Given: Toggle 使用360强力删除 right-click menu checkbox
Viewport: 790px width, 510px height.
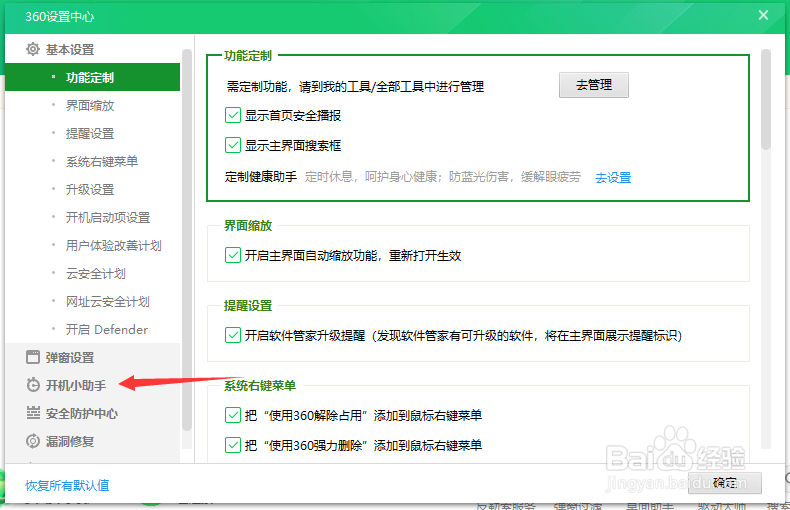Looking at the screenshot, I should (233, 445).
